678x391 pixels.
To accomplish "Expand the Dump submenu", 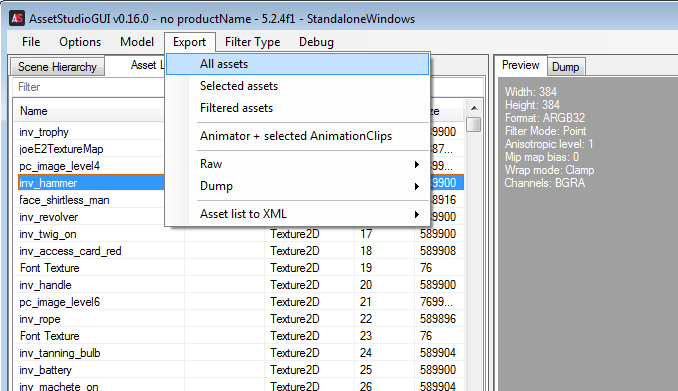I will pos(297,186).
